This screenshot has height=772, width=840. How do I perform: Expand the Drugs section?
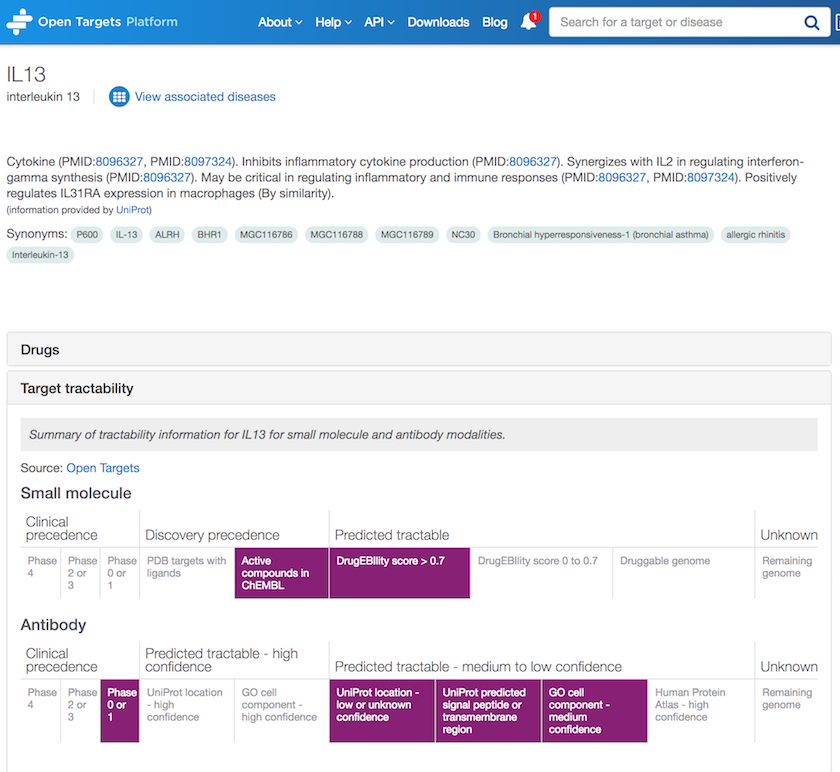(x=38, y=349)
